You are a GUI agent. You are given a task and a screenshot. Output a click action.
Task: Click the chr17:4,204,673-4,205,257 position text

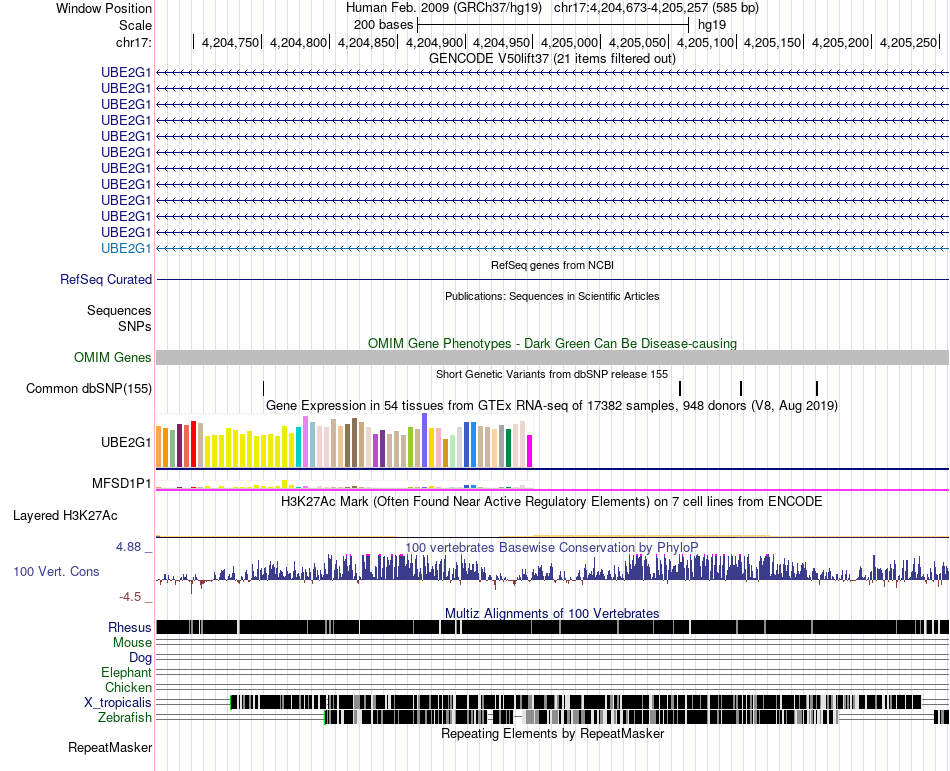656,8
